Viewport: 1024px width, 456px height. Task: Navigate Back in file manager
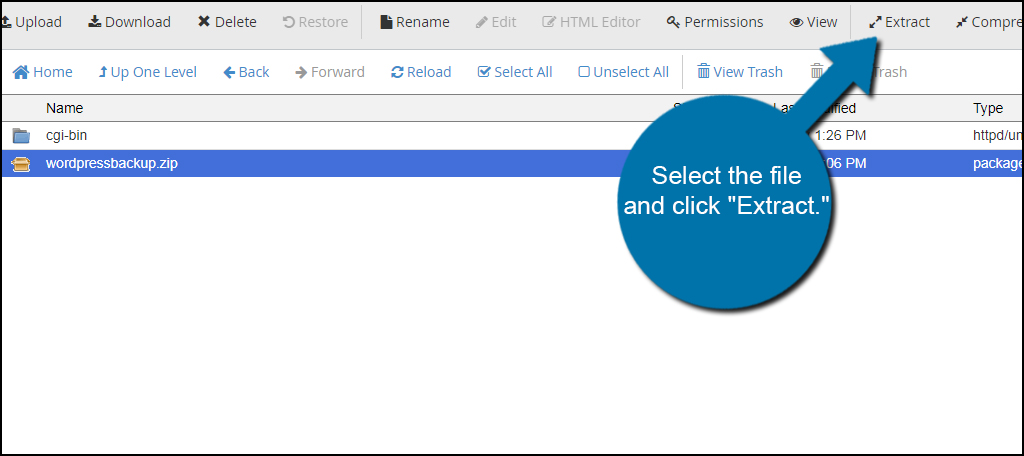(x=246, y=72)
